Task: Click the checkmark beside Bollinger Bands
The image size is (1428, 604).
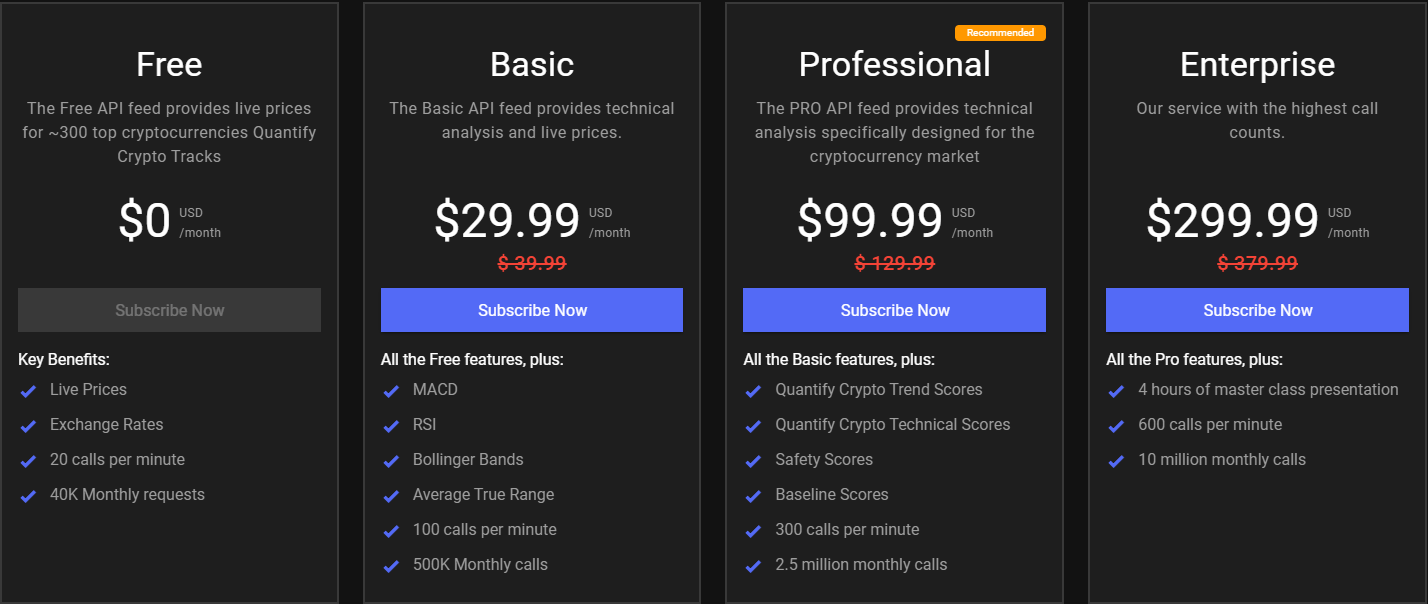Action: tap(391, 461)
